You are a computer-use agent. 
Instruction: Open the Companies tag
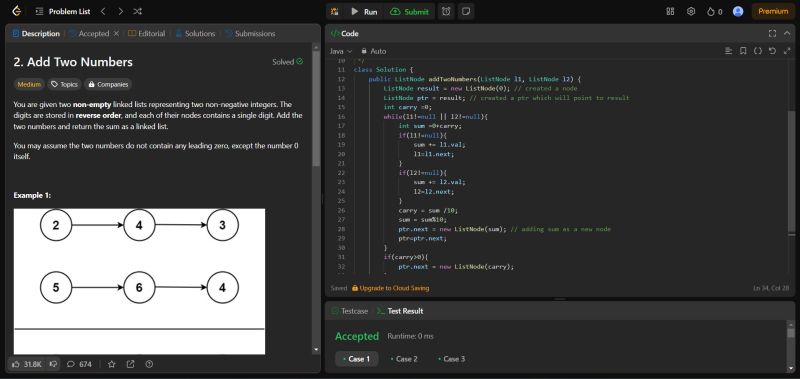point(108,84)
